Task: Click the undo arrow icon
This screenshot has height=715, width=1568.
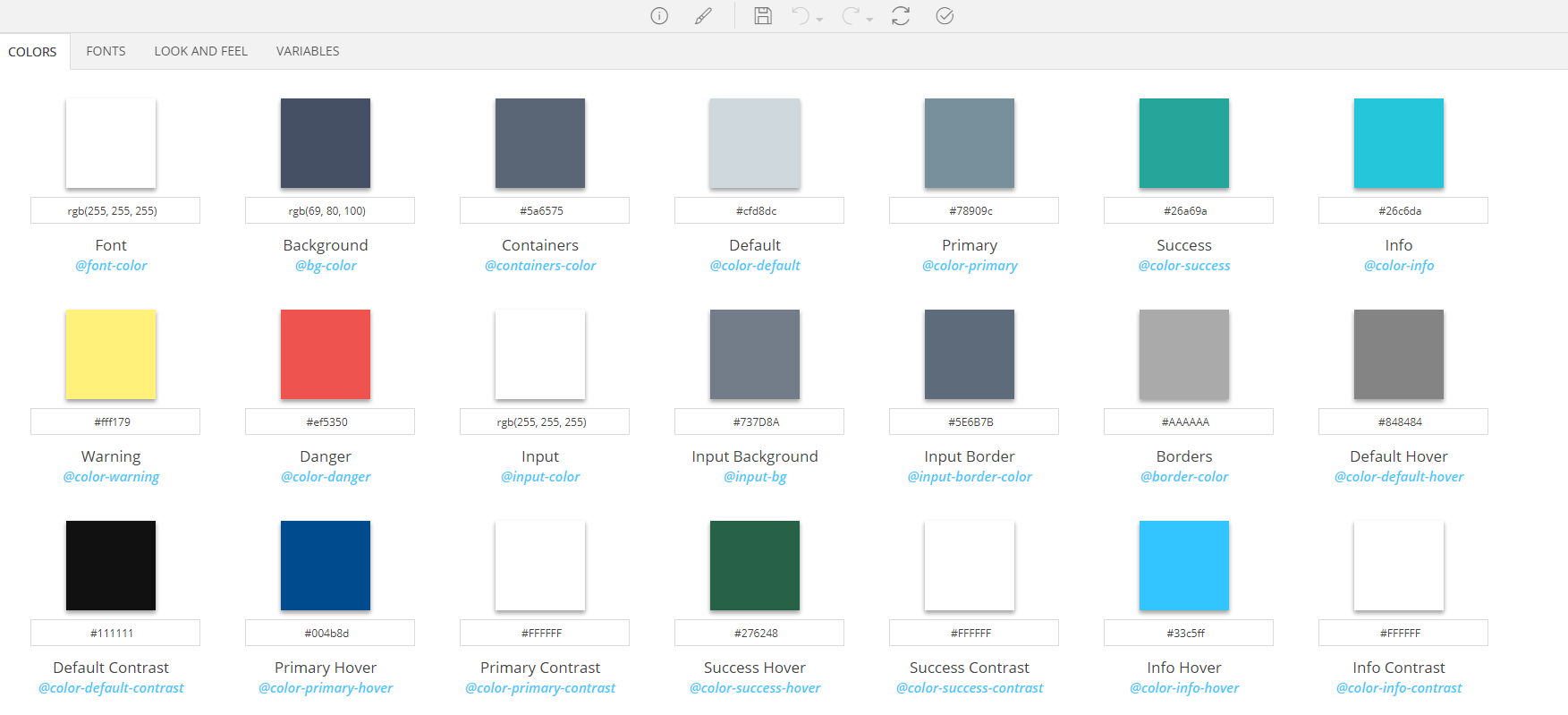Action: (x=801, y=16)
